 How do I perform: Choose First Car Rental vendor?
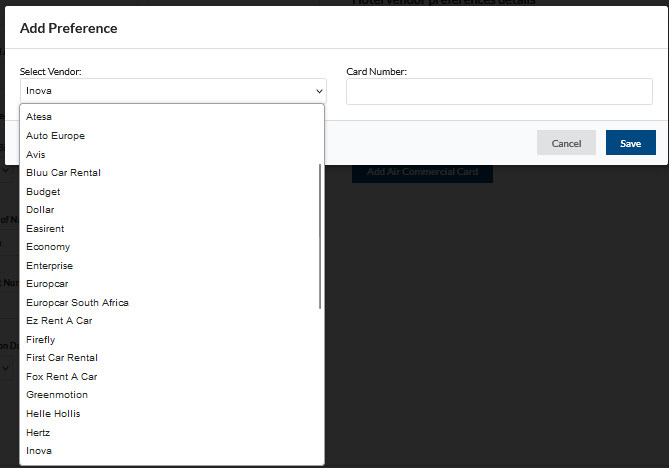172,358
